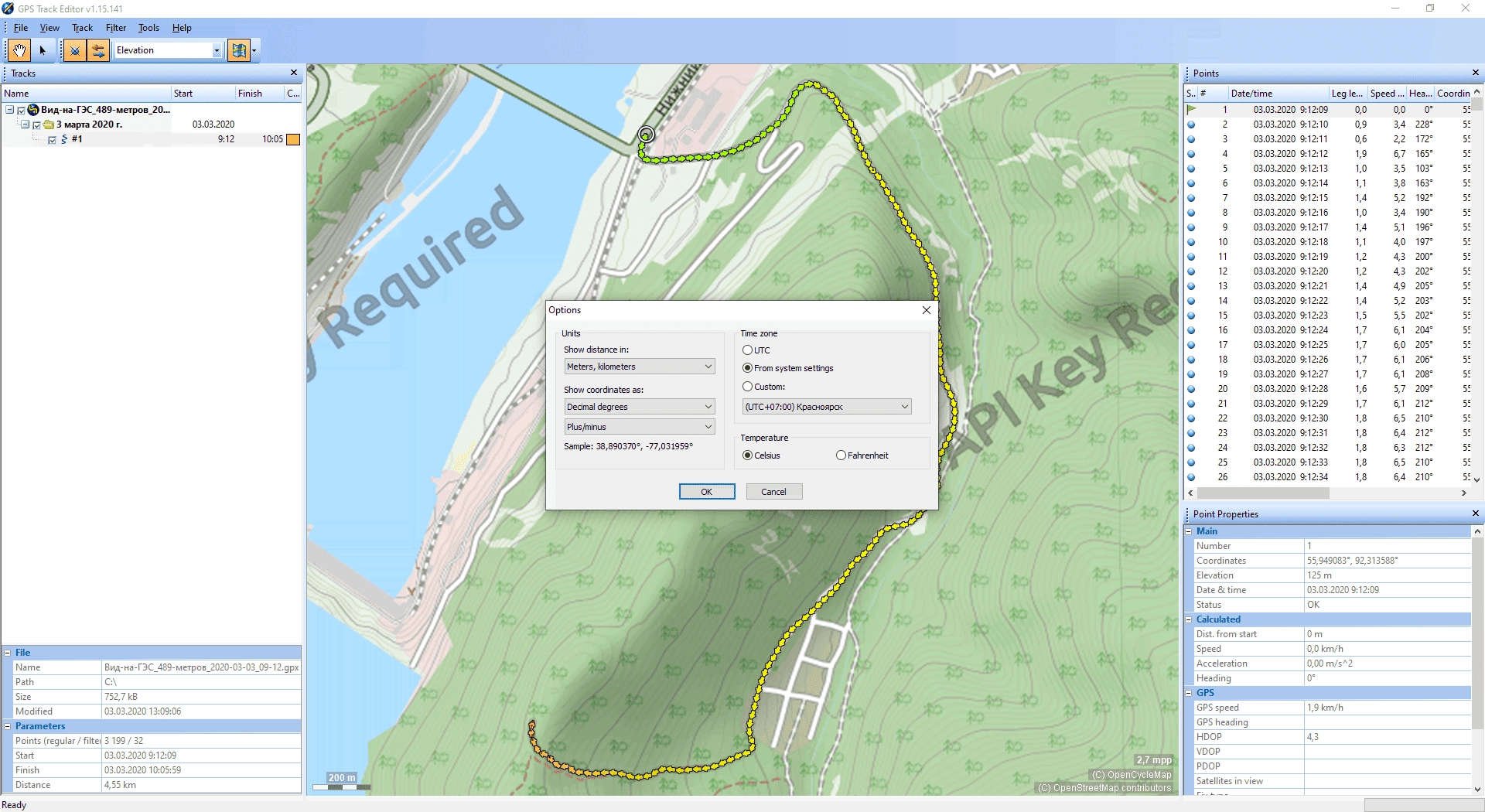1485x812 pixels.
Task: Sort points by Leg length column header
Action: tap(1347, 94)
